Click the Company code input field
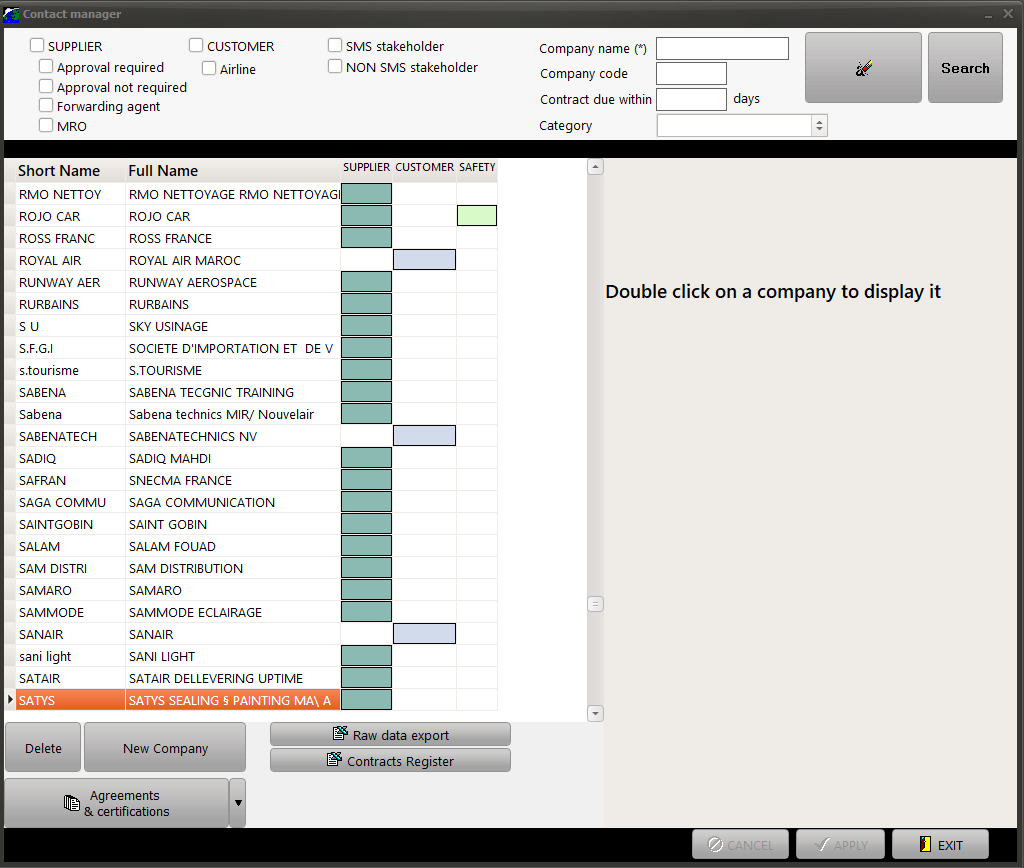This screenshot has width=1024, height=868. tap(691, 73)
